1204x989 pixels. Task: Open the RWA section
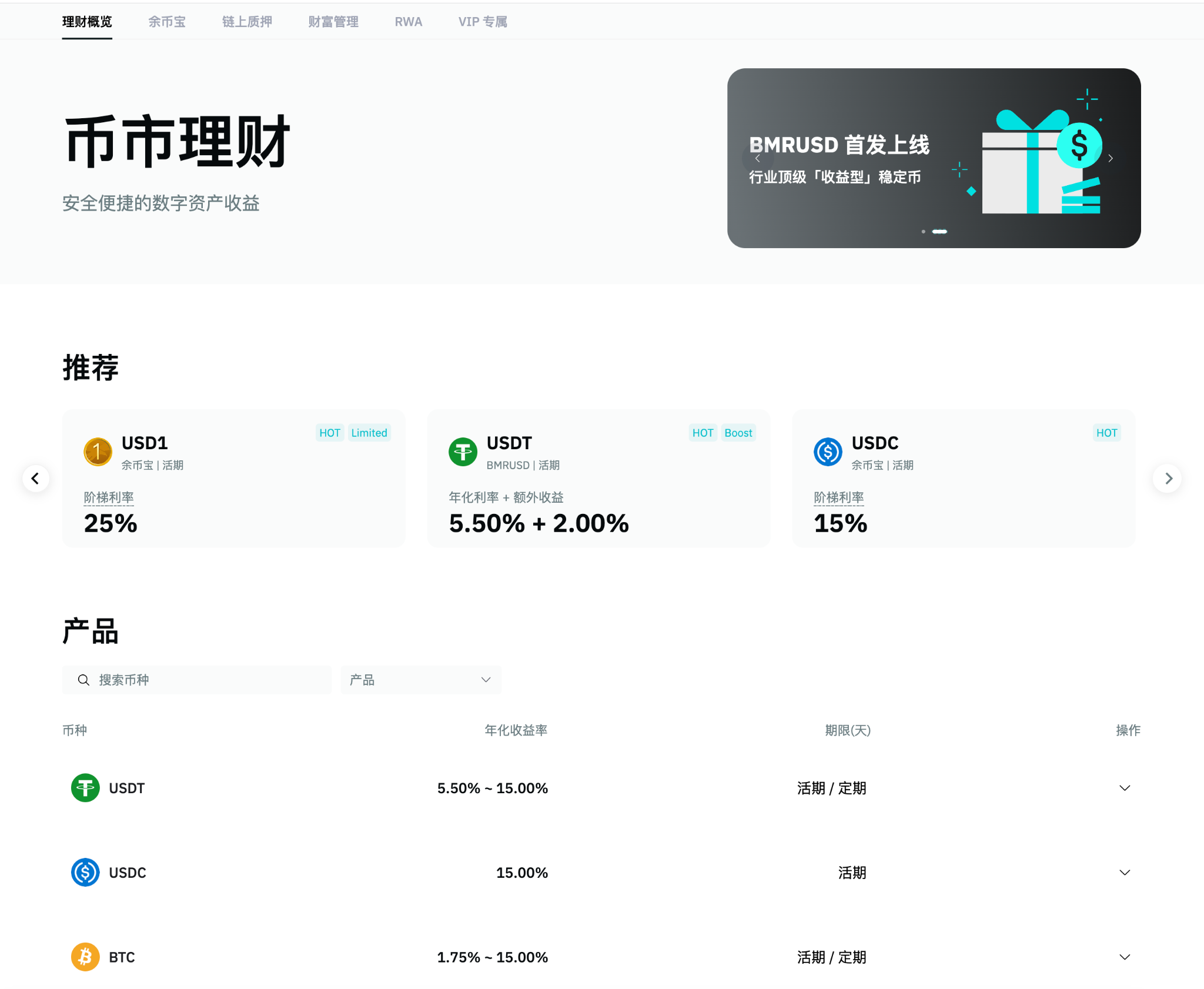pos(409,22)
